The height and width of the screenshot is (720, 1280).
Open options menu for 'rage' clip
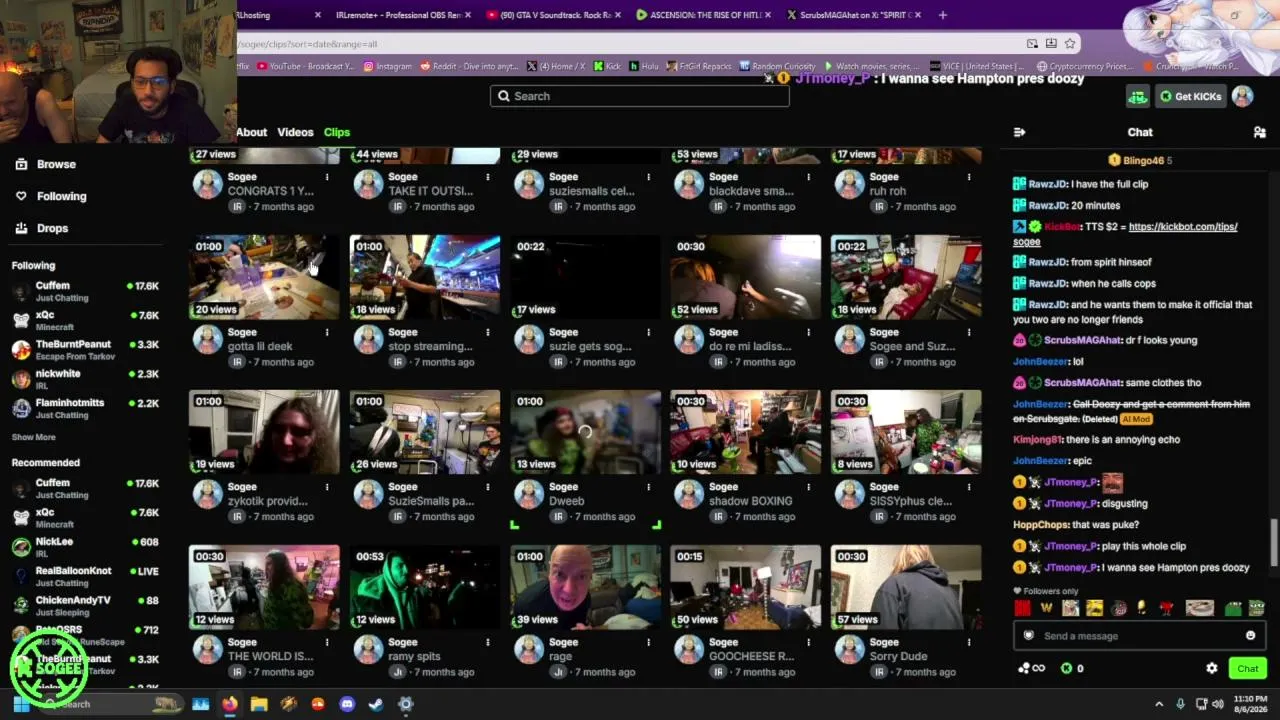pyautogui.click(x=648, y=642)
